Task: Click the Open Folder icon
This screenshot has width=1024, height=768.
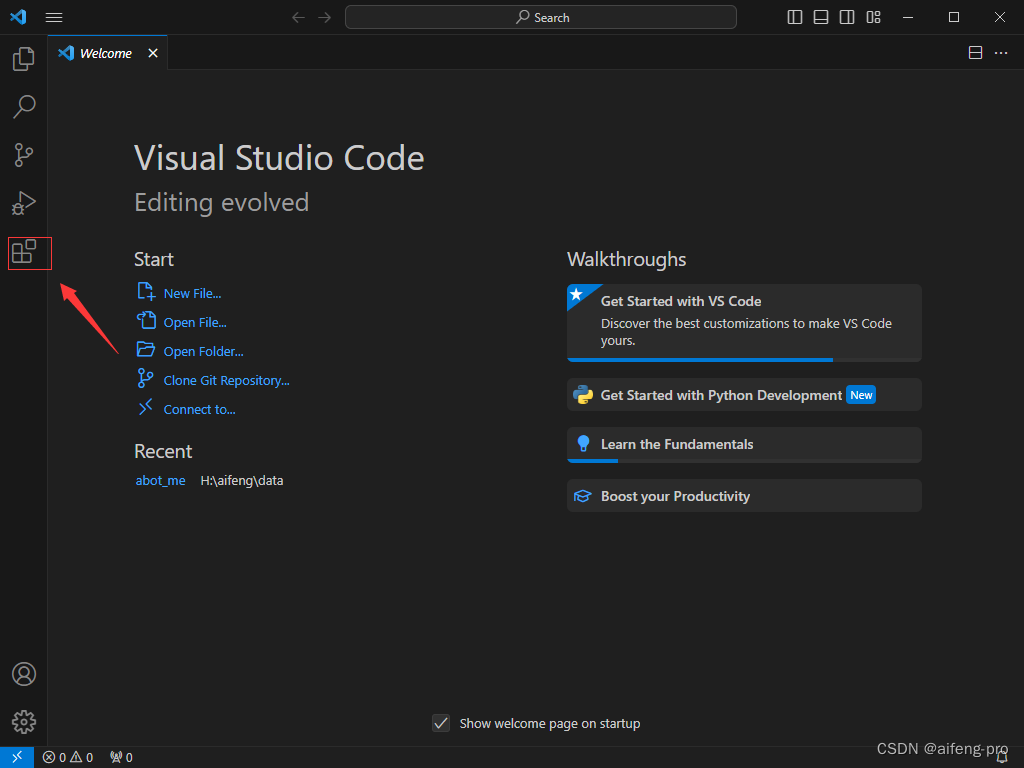Action: 146,349
